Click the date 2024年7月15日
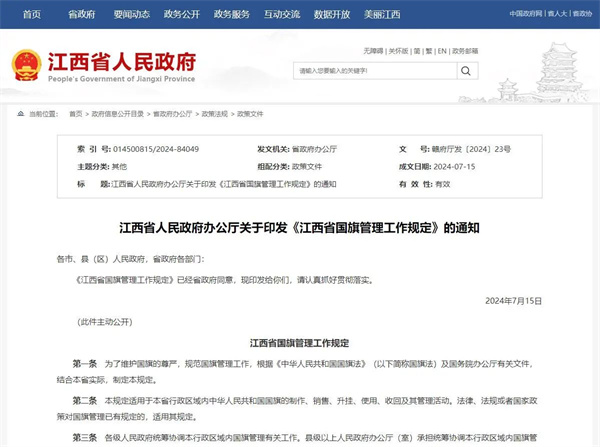600x447 pixels. point(514,301)
